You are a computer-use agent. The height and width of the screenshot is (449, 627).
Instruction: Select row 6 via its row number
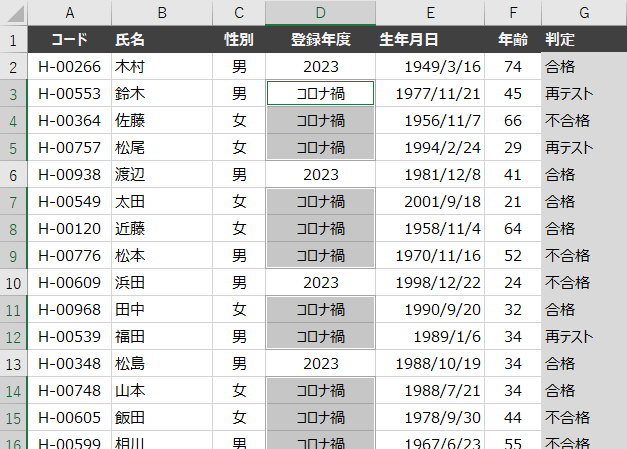click(13, 174)
